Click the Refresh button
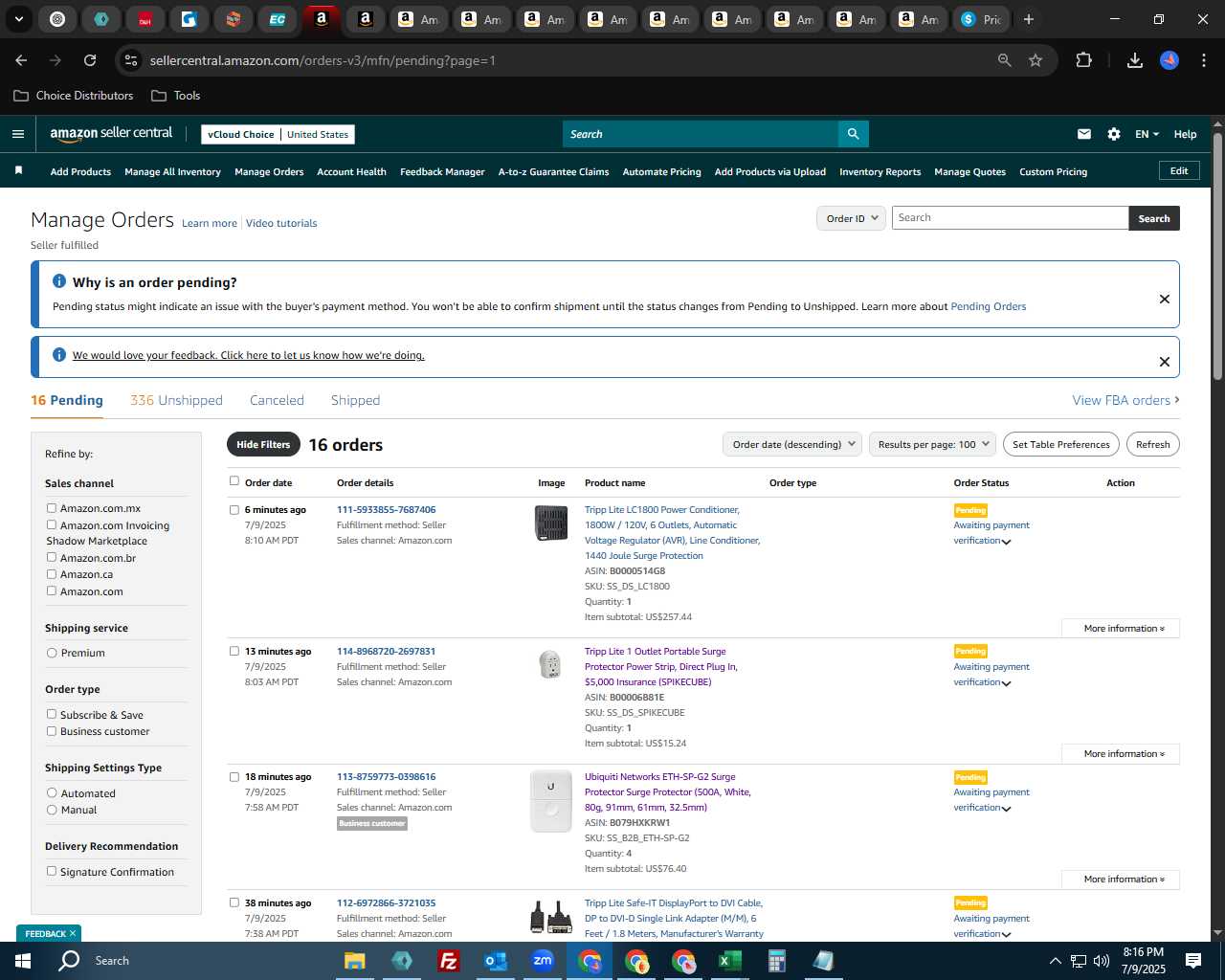This screenshot has width=1225, height=980. (1153, 444)
